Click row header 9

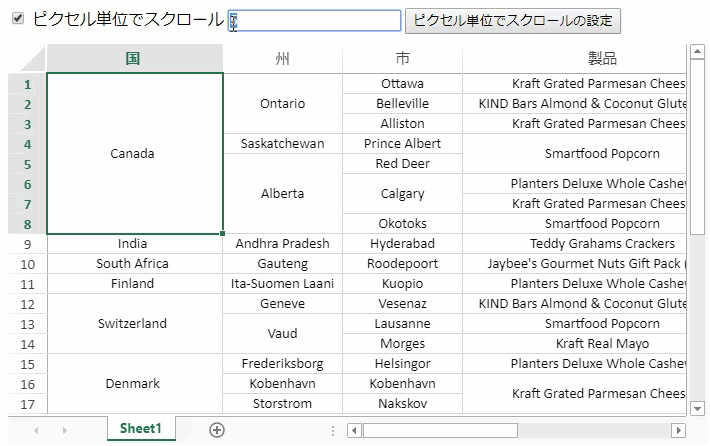point(27,244)
